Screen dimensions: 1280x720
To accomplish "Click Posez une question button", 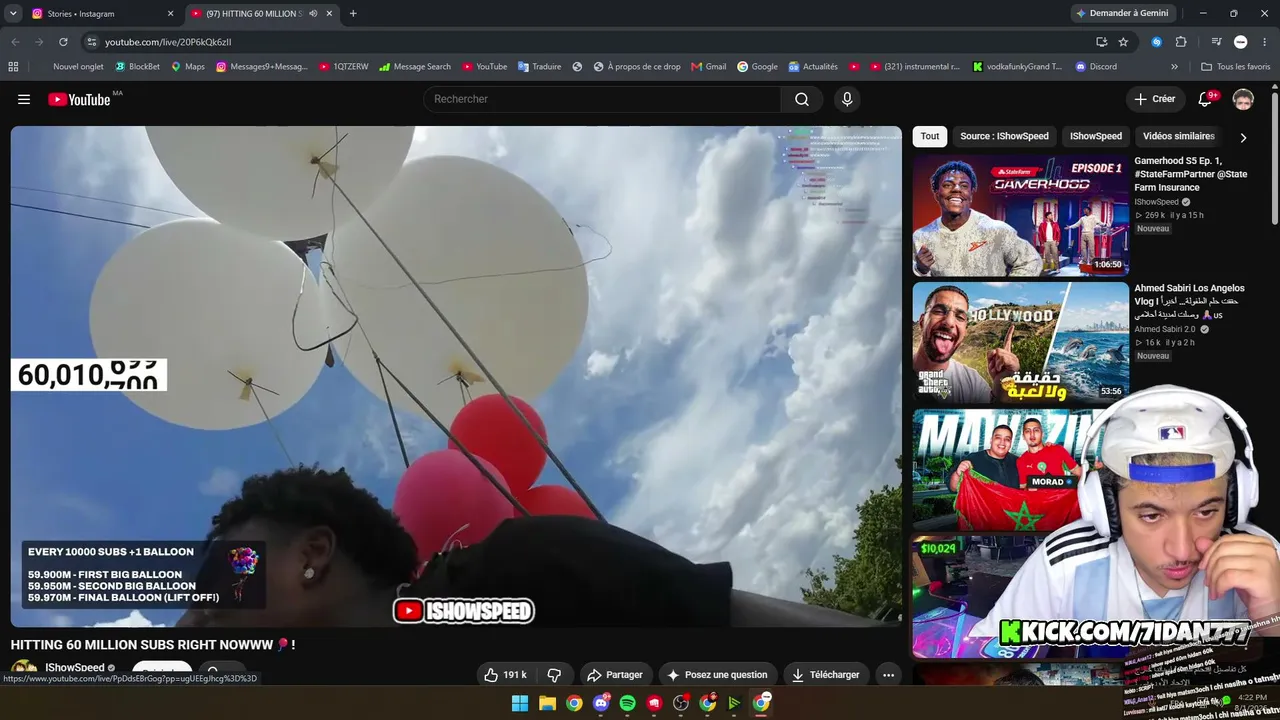I will pyautogui.click(x=717, y=675).
